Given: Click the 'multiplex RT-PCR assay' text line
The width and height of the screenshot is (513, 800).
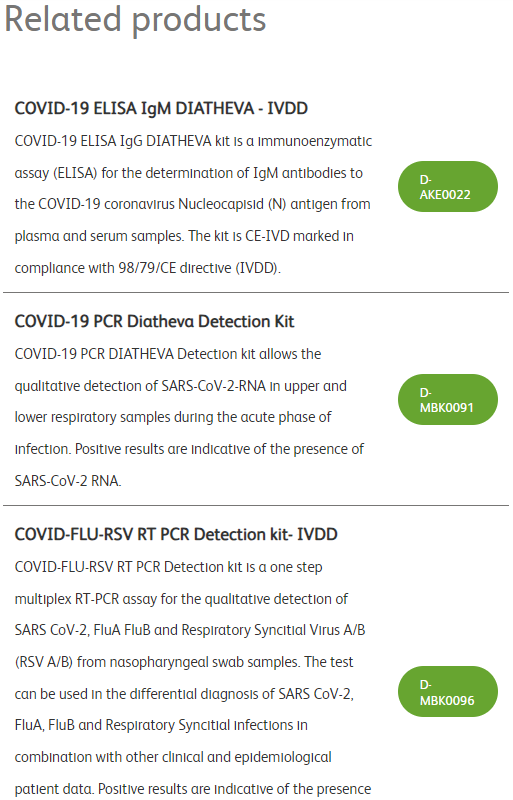Looking at the screenshot, I should (181, 599).
